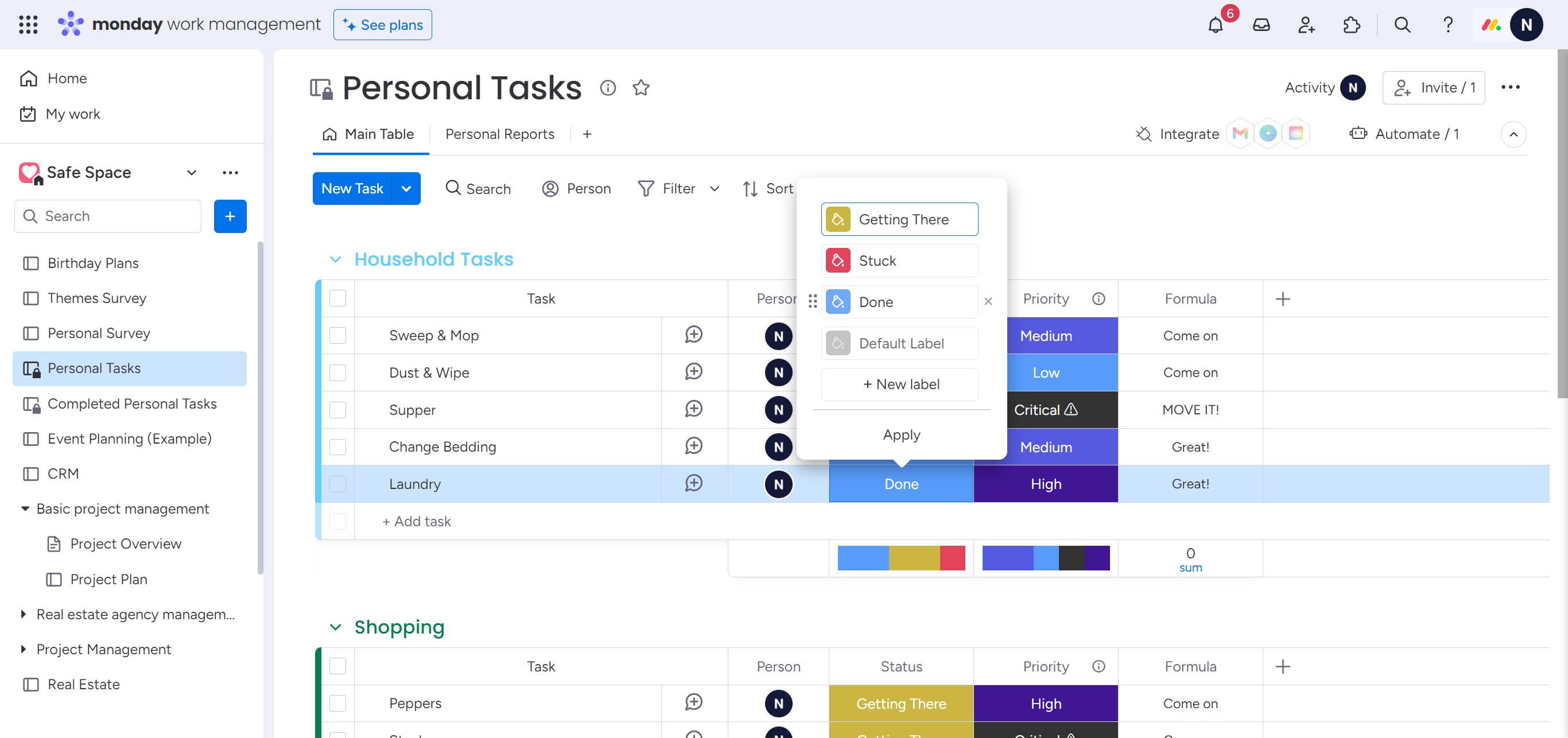Open board info icon beside title

click(x=607, y=88)
